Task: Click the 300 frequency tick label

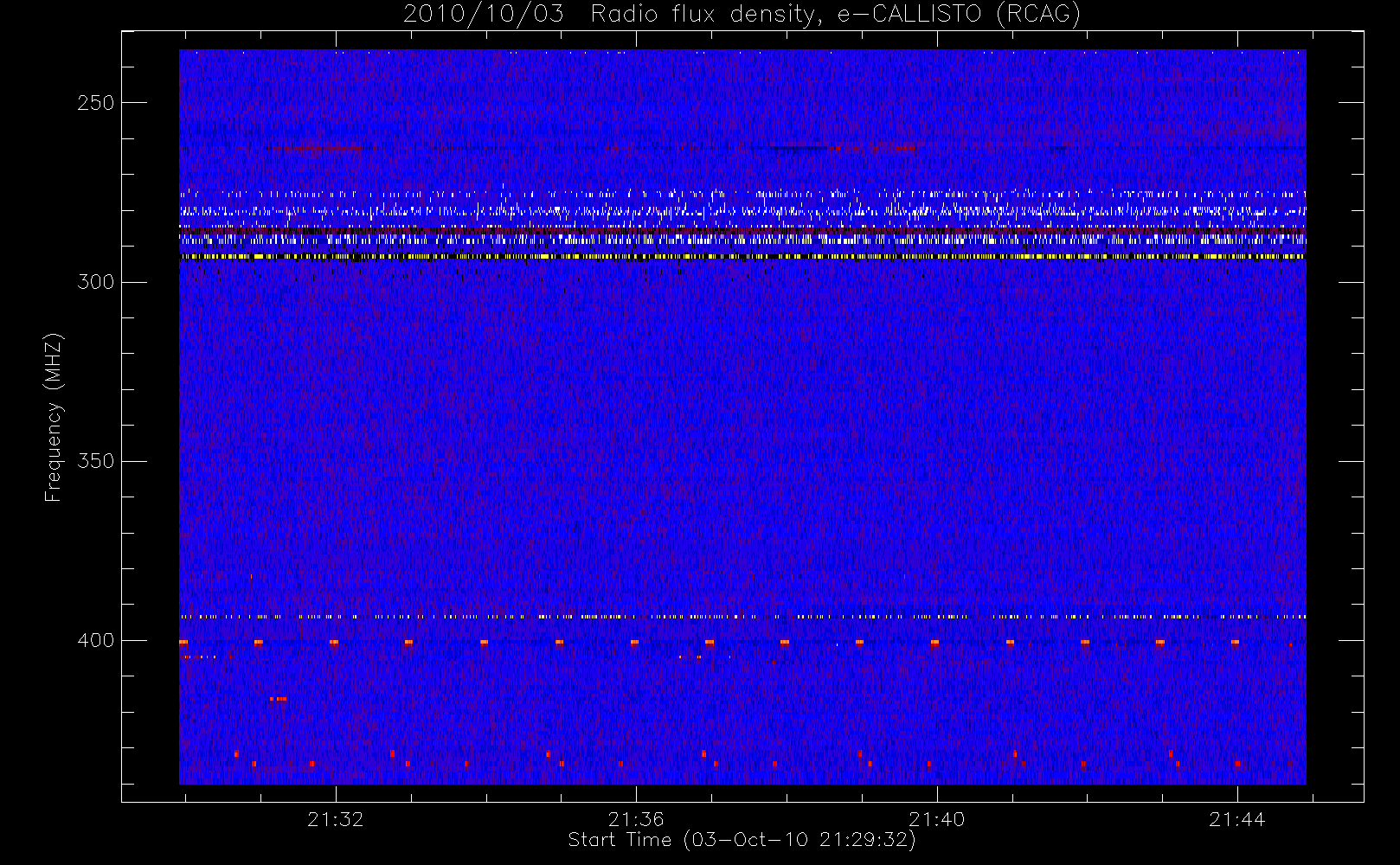Action: coord(95,282)
